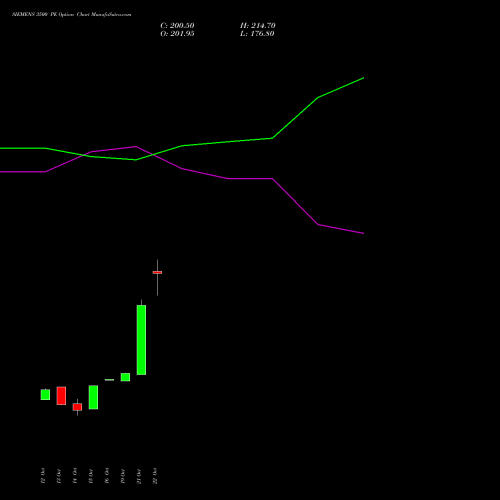Click the low price value 176.80

coord(262,34)
